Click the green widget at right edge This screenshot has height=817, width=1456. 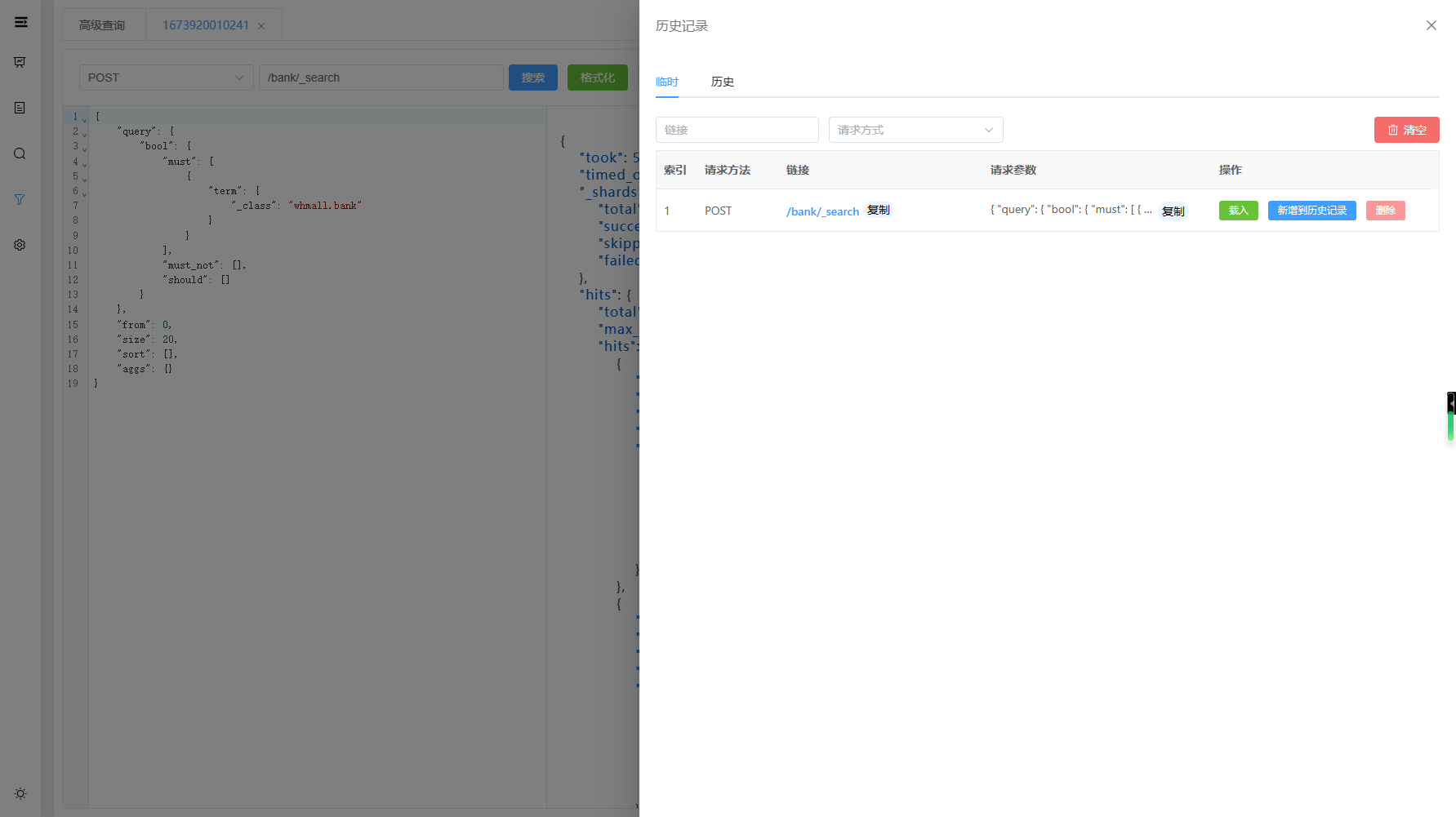click(1451, 426)
